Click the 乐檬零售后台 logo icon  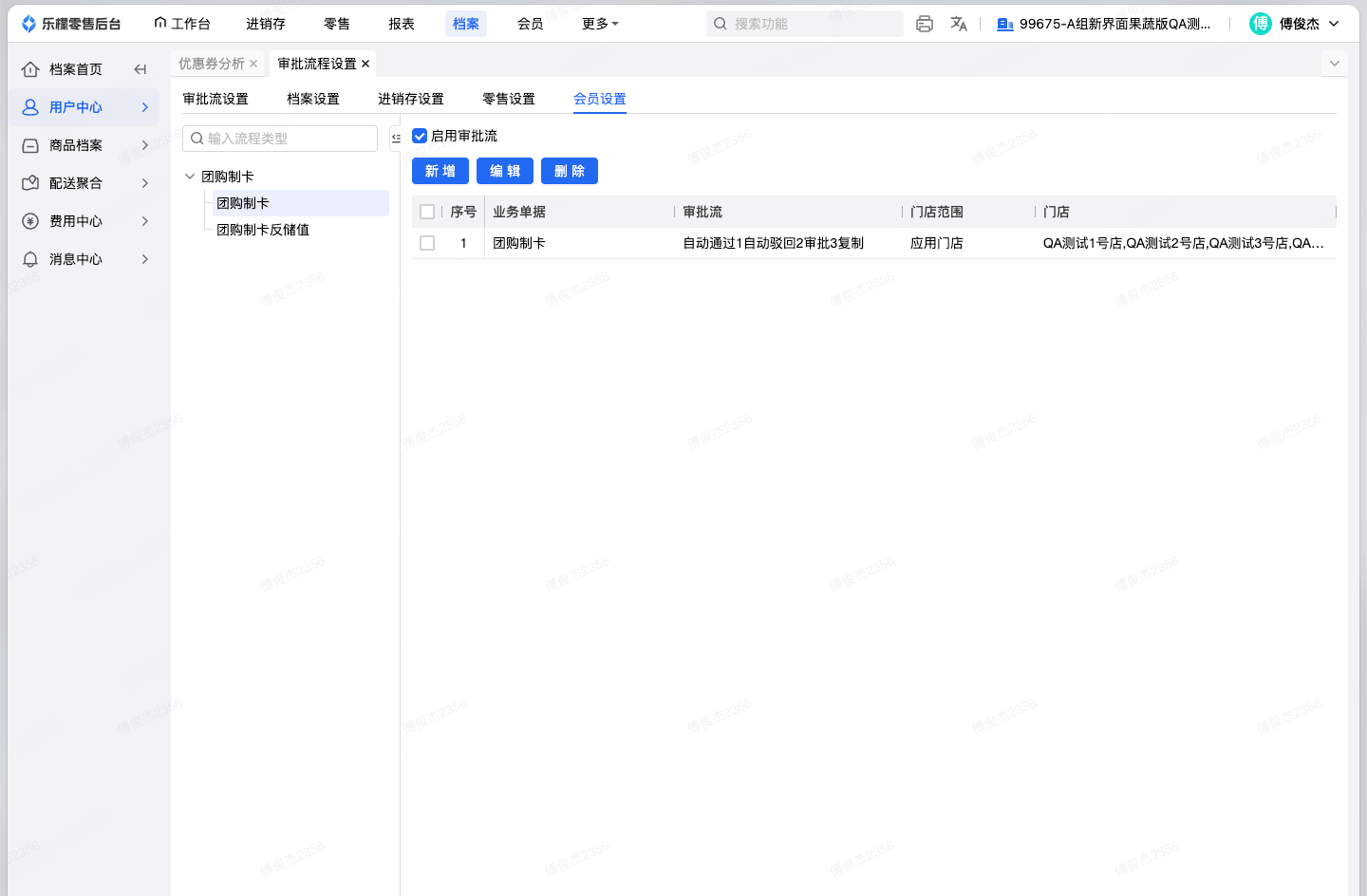pos(29,24)
